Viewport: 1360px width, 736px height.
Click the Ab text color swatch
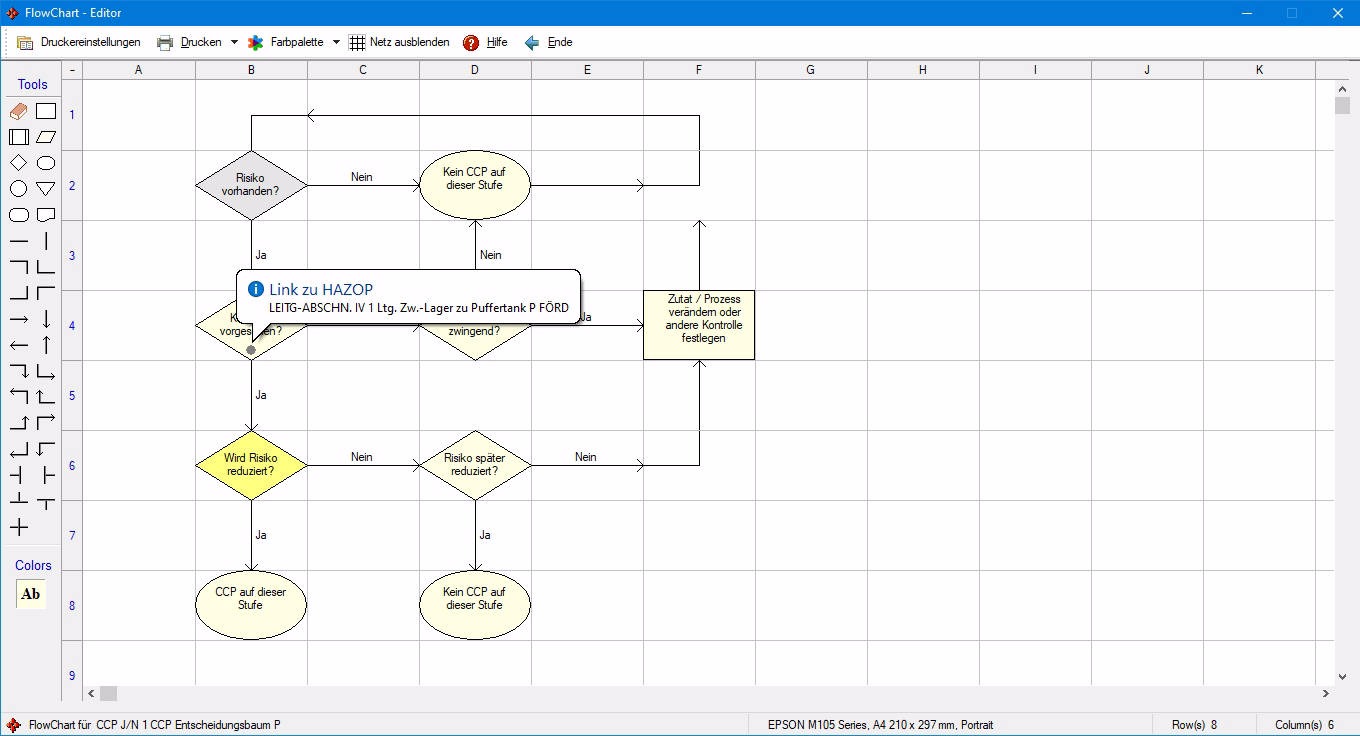pos(31,594)
